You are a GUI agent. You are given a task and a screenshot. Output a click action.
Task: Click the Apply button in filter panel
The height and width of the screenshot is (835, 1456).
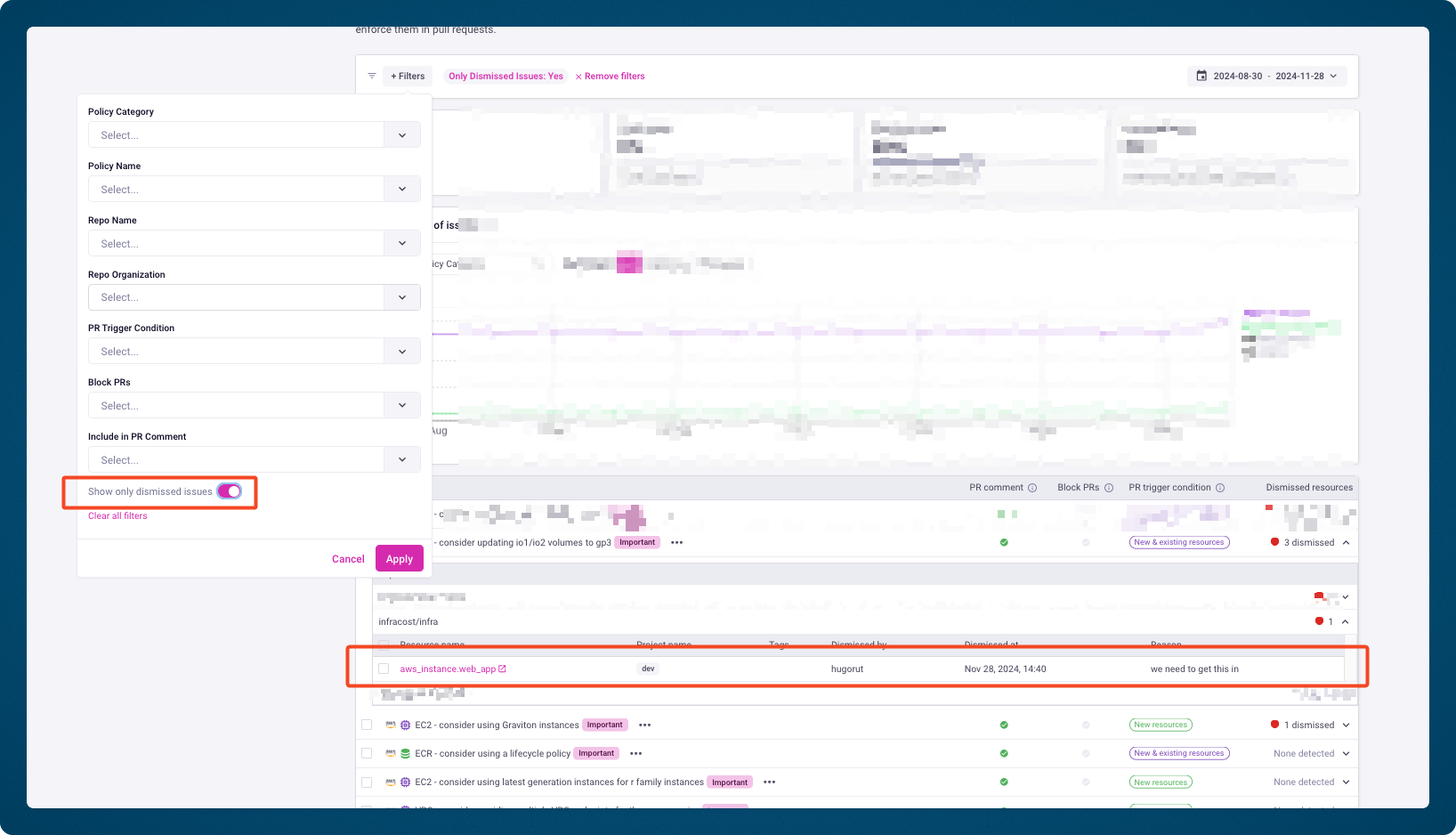pyautogui.click(x=400, y=559)
